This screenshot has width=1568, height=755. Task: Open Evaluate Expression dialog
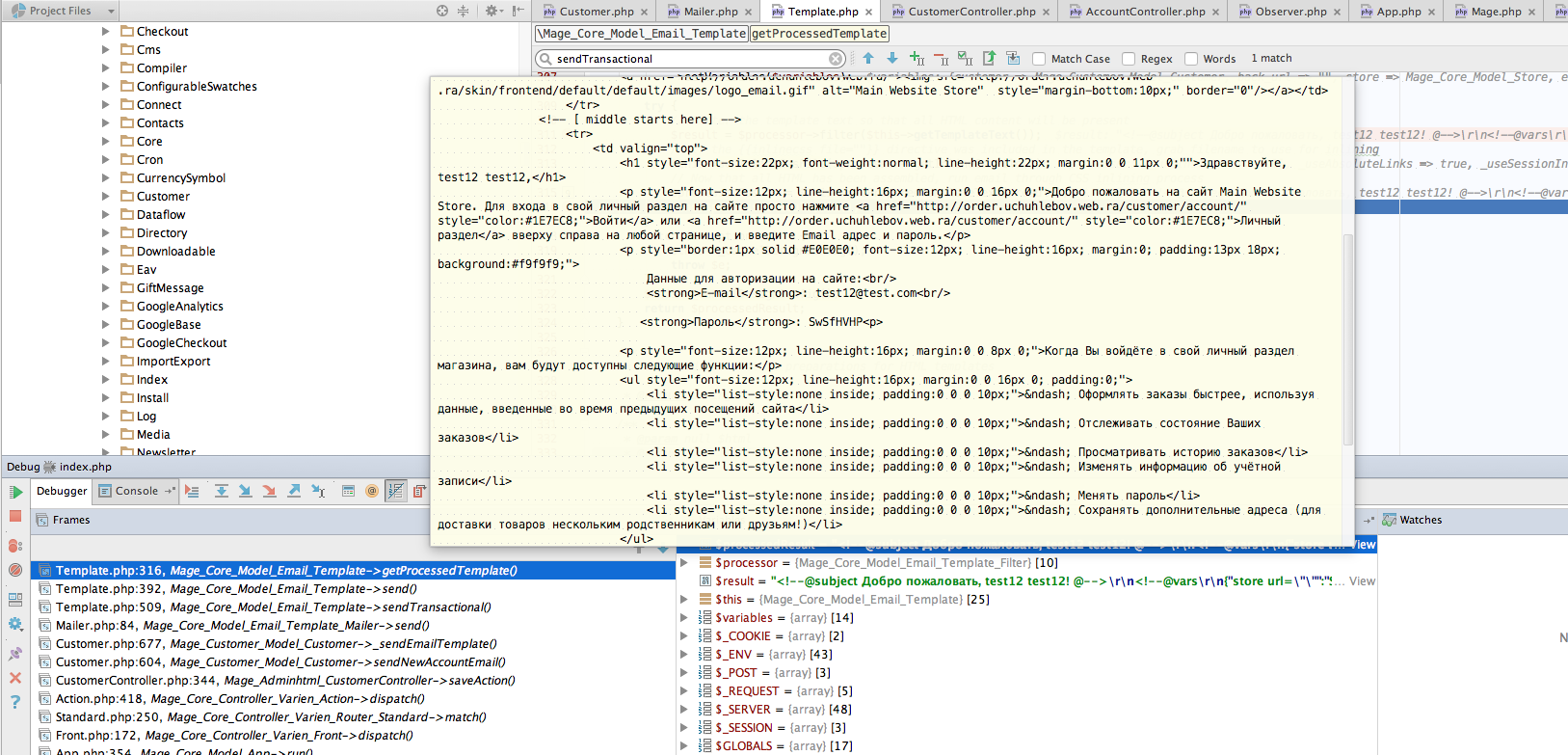348,491
